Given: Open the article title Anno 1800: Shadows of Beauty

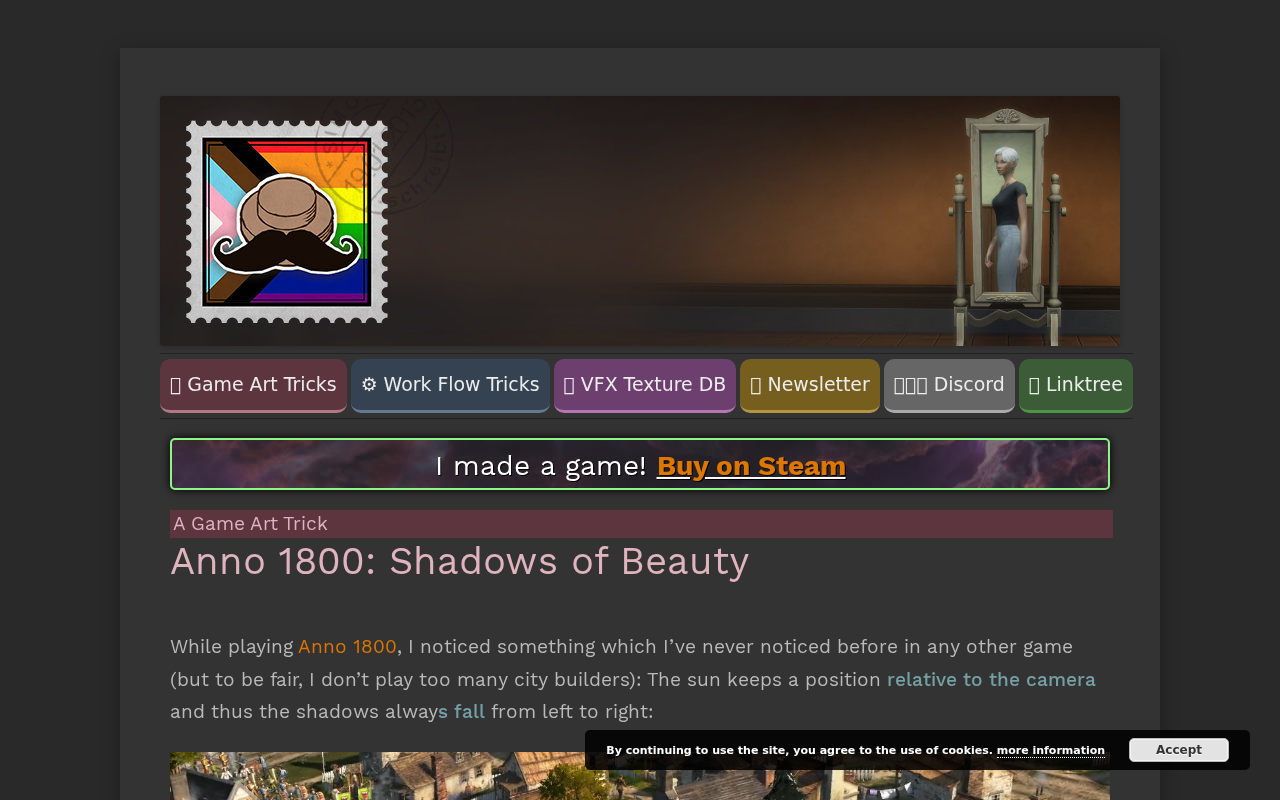Looking at the screenshot, I should point(459,561).
